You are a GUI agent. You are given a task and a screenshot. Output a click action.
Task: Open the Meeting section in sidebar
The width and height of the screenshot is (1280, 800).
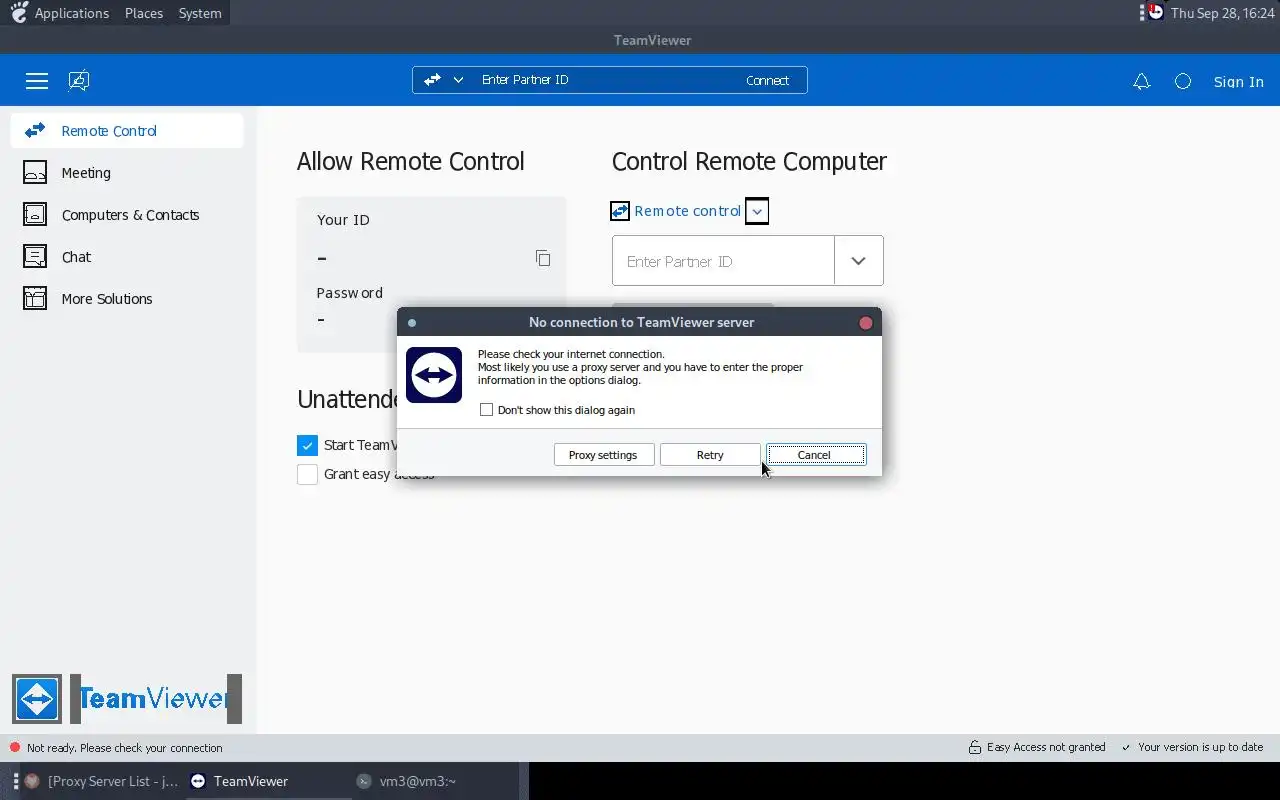pos(127,173)
